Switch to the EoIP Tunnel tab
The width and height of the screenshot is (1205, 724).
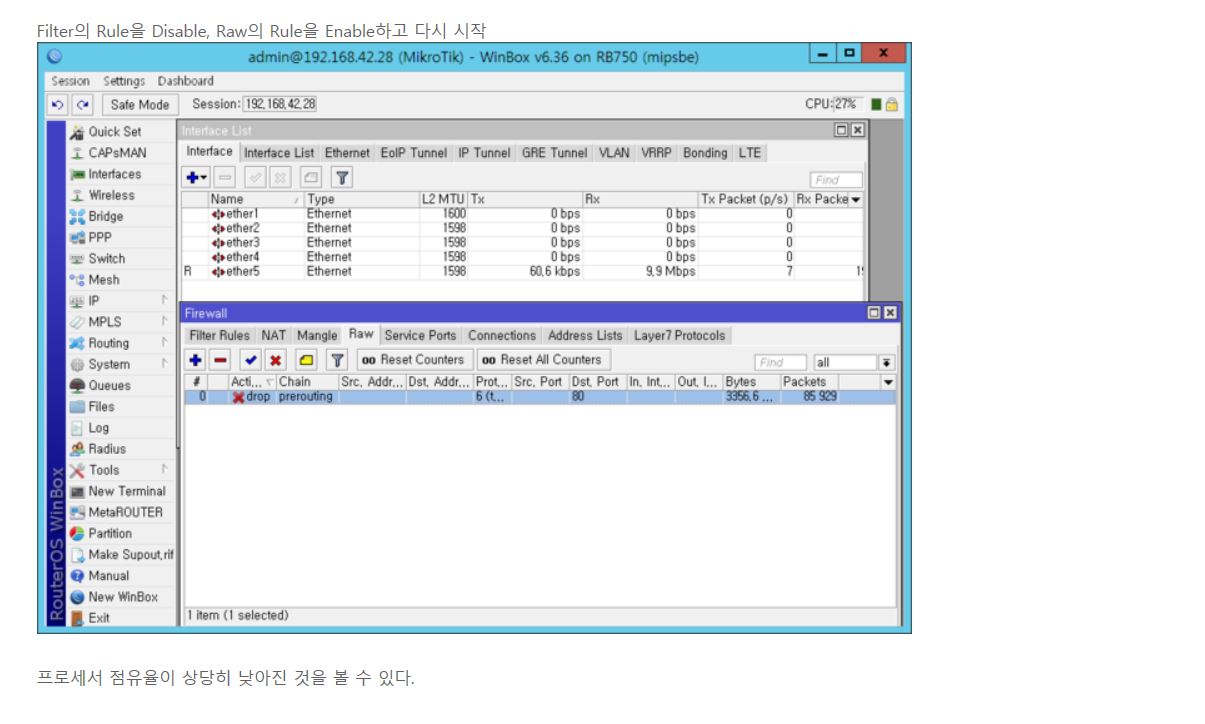pyautogui.click(x=415, y=153)
